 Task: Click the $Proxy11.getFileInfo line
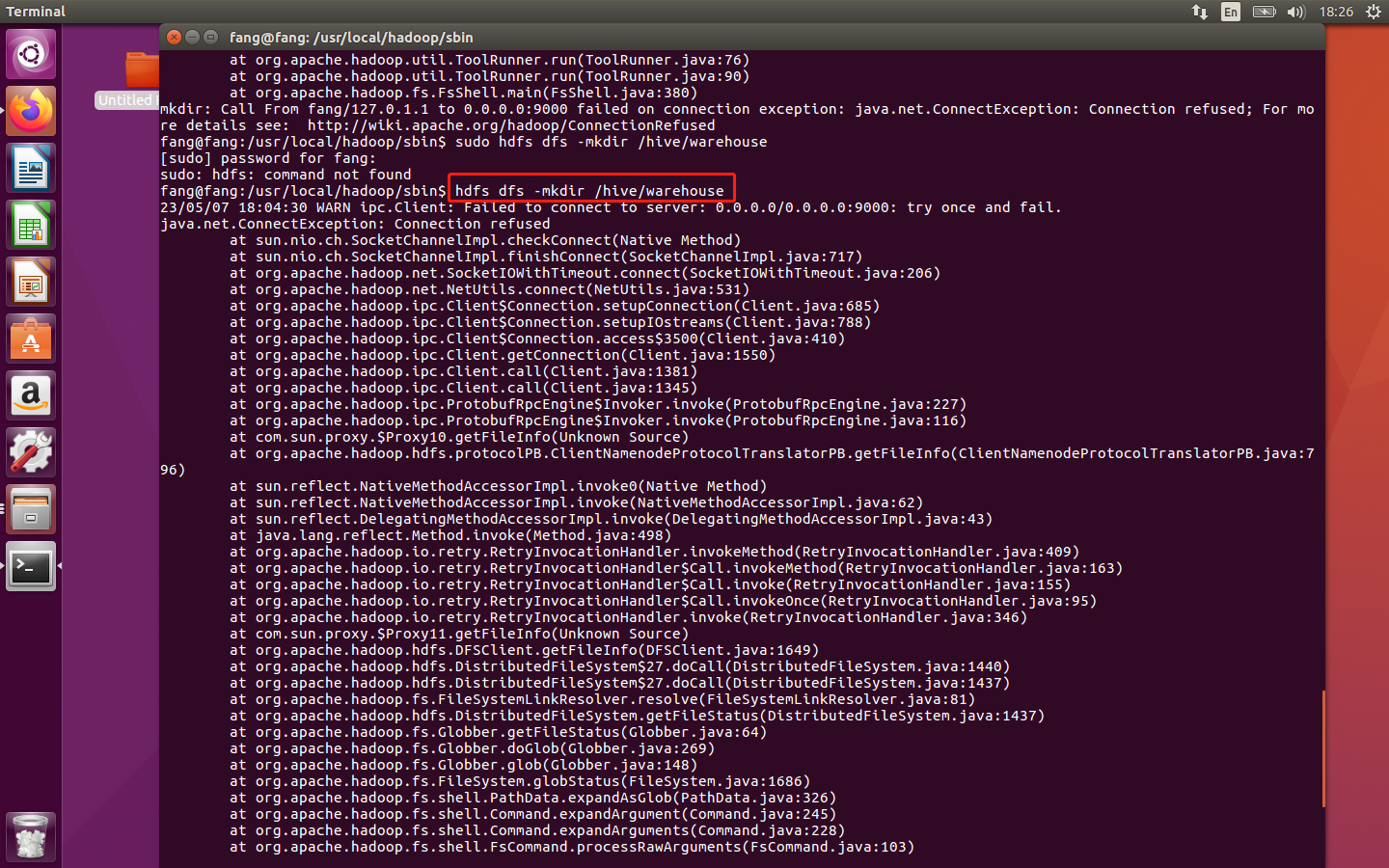click(459, 634)
